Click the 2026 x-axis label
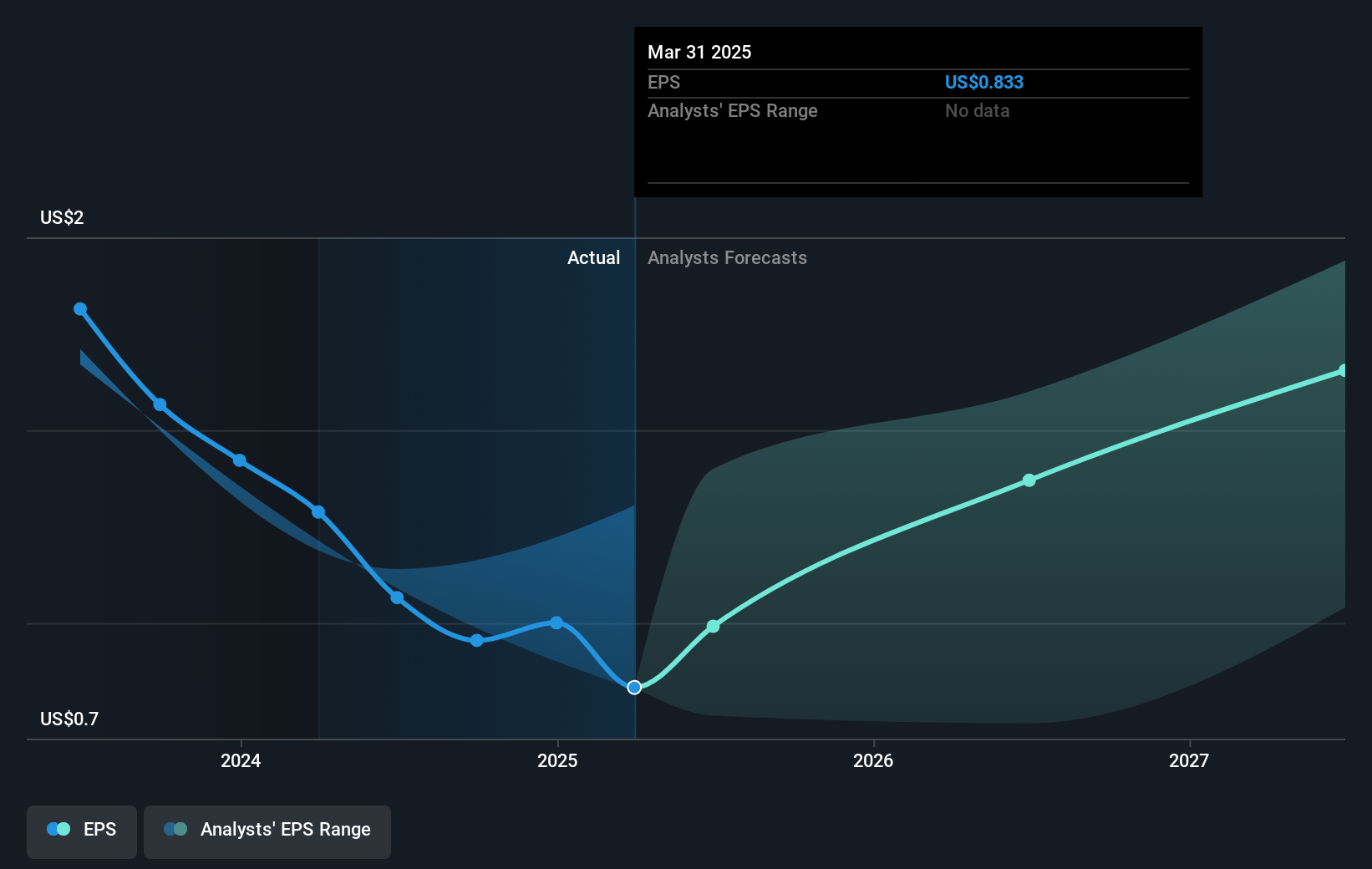This screenshot has height=869, width=1372. click(x=873, y=760)
